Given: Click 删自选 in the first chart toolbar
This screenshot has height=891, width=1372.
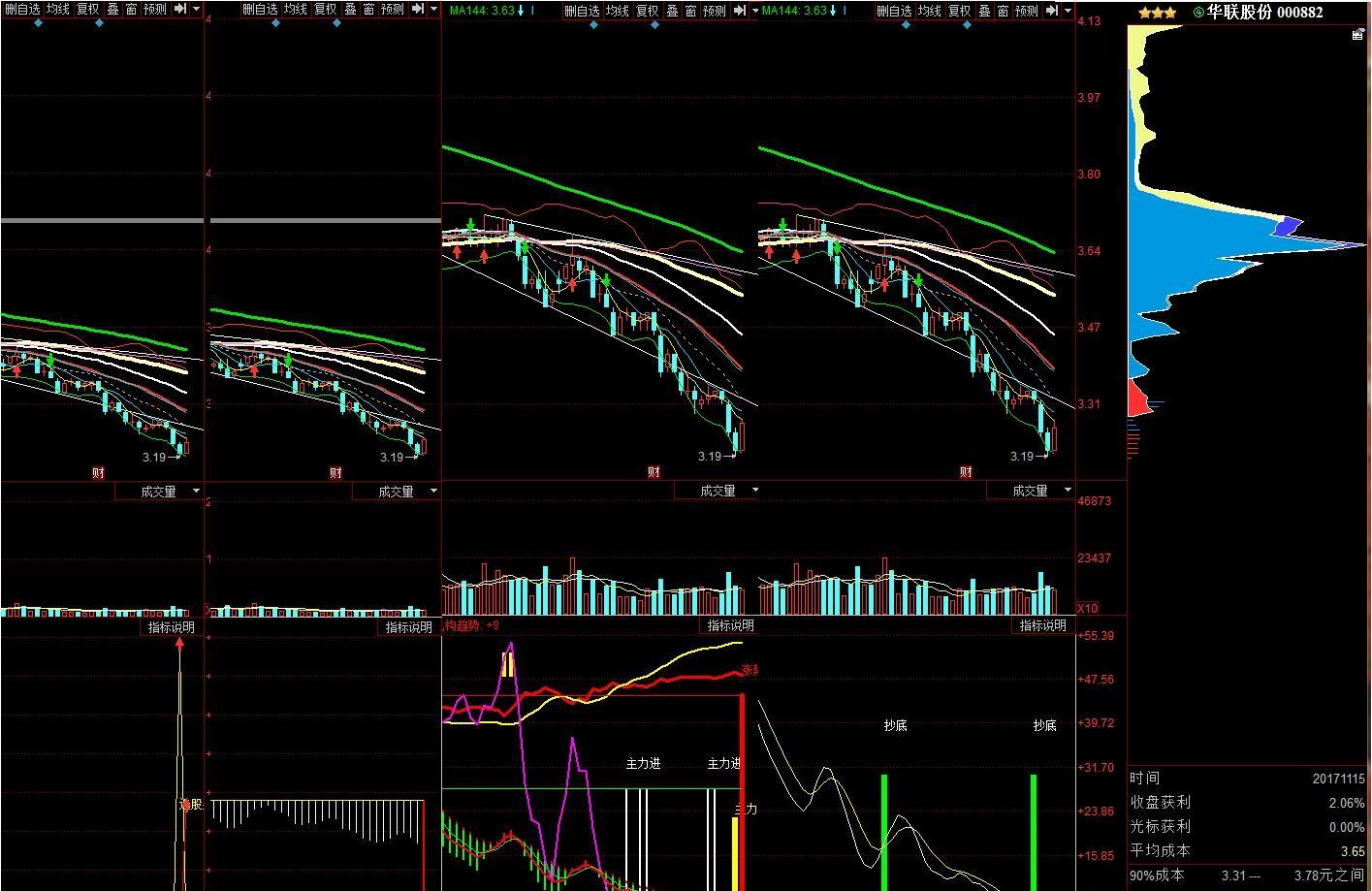Looking at the screenshot, I should (x=22, y=10).
